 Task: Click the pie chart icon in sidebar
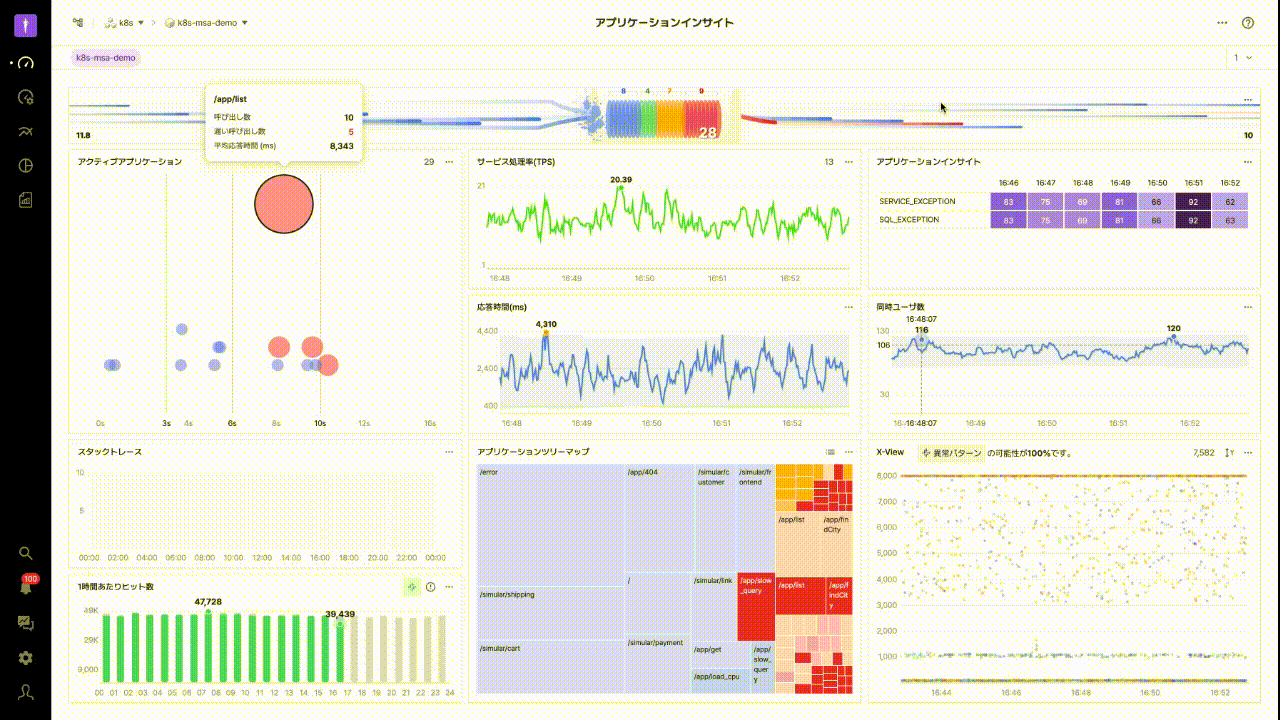coord(26,166)
